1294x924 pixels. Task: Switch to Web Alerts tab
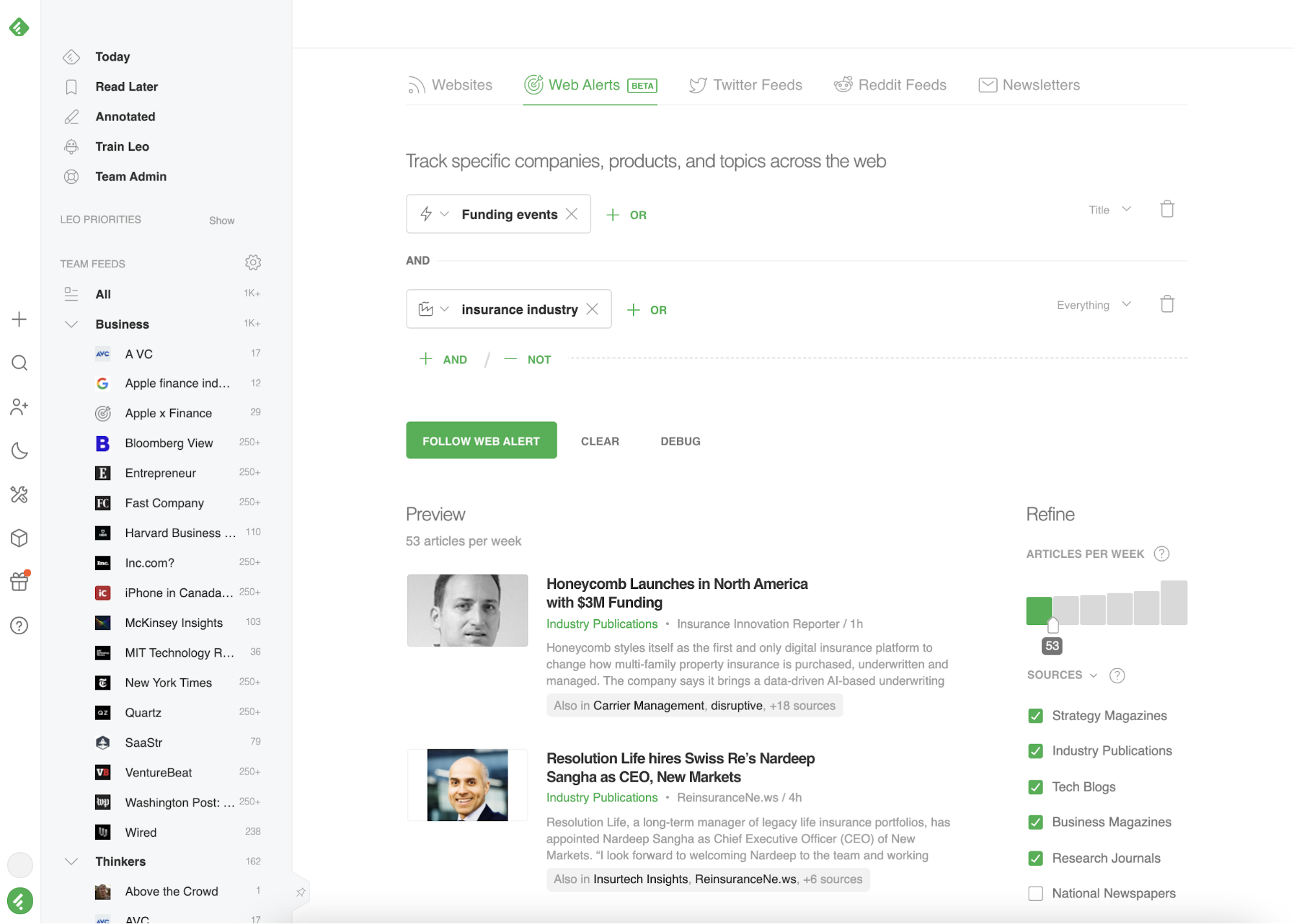tap(590, 85)
